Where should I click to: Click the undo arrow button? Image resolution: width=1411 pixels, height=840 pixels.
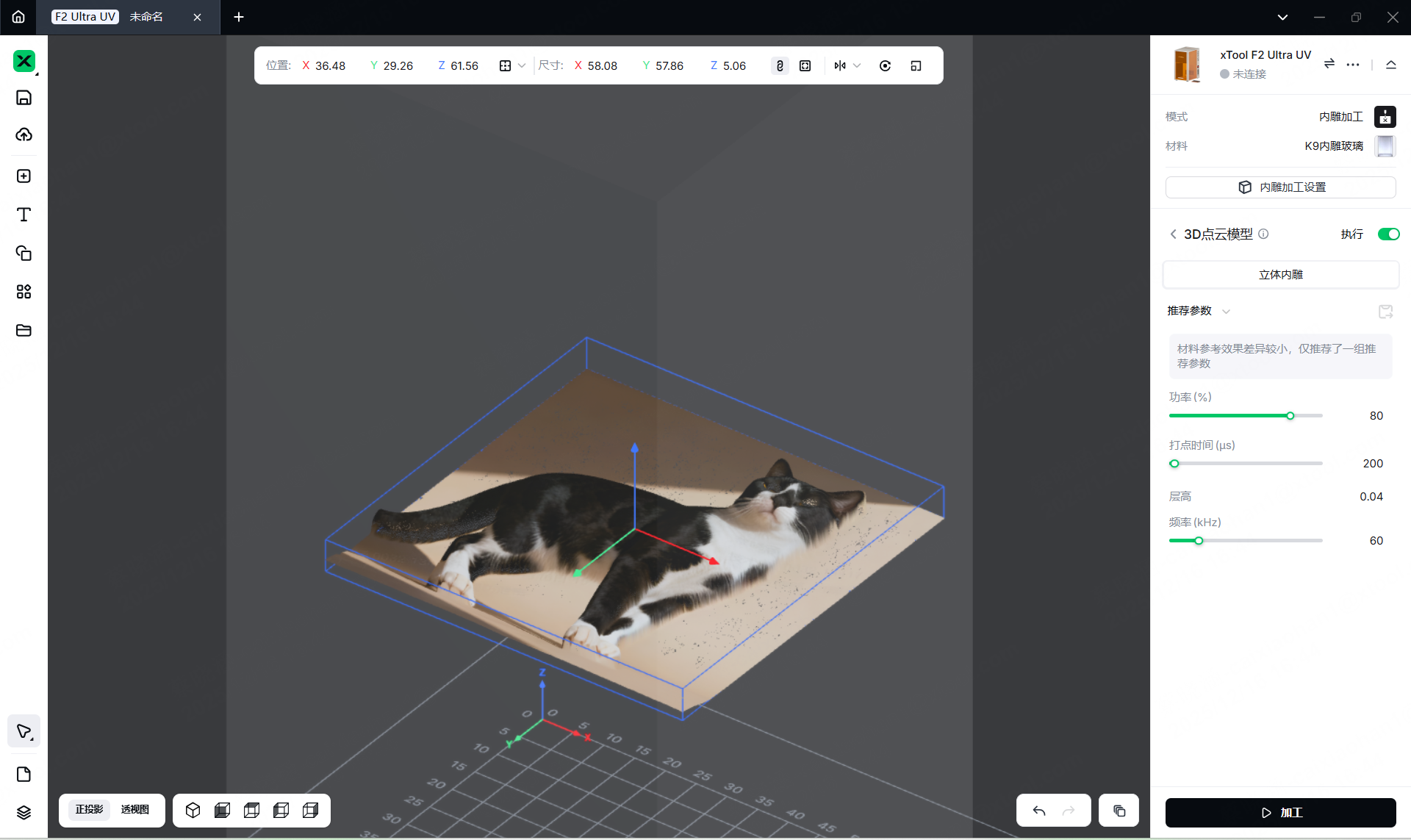click(1038, 811)
